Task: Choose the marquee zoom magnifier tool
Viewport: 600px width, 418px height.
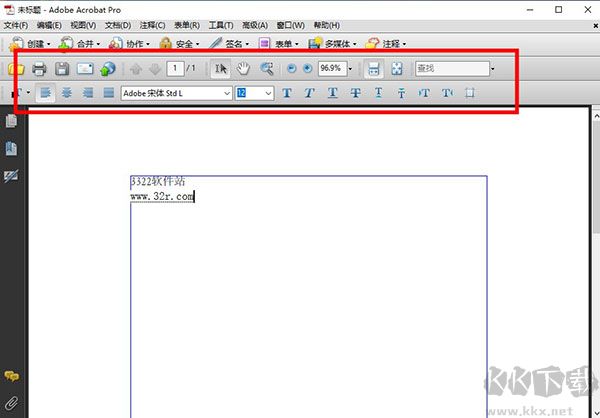Action: pos(267,69)
